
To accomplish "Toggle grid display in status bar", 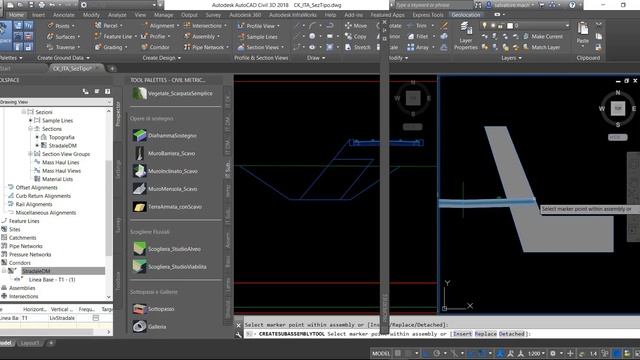I will (398, 353).
